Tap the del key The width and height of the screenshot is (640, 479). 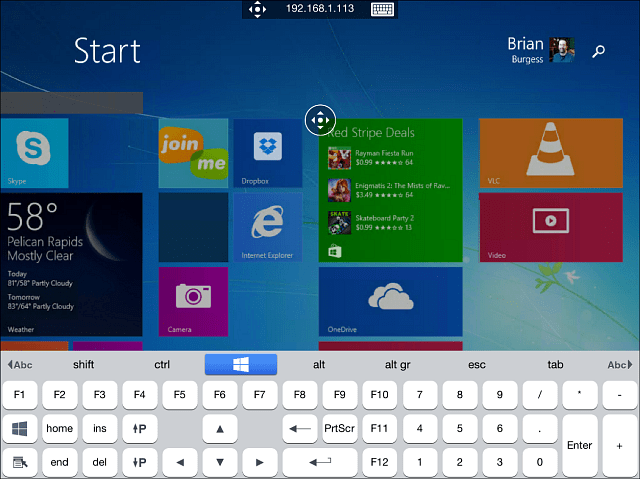pos(100,462)
